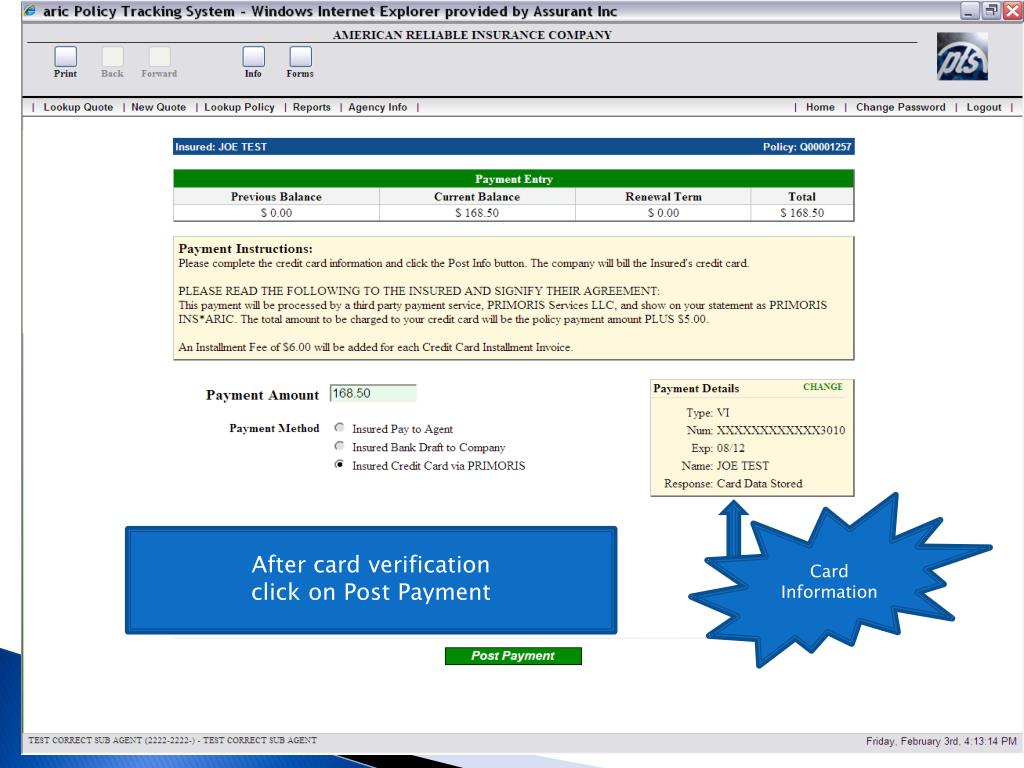Click the Insured: JOE TEST header text
This screenshot has width=1024, height=768.
221,147
